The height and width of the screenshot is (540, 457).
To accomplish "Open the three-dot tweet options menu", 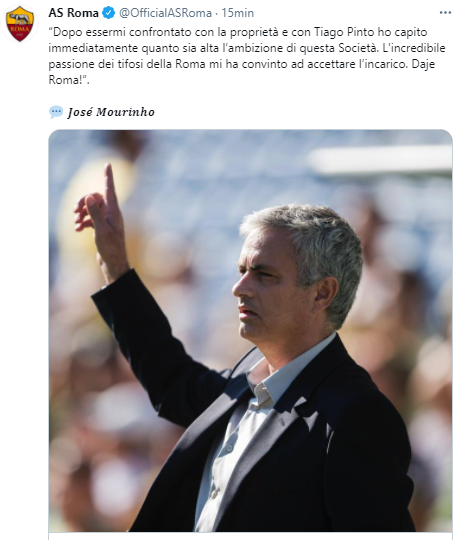I will click(445, 13).
